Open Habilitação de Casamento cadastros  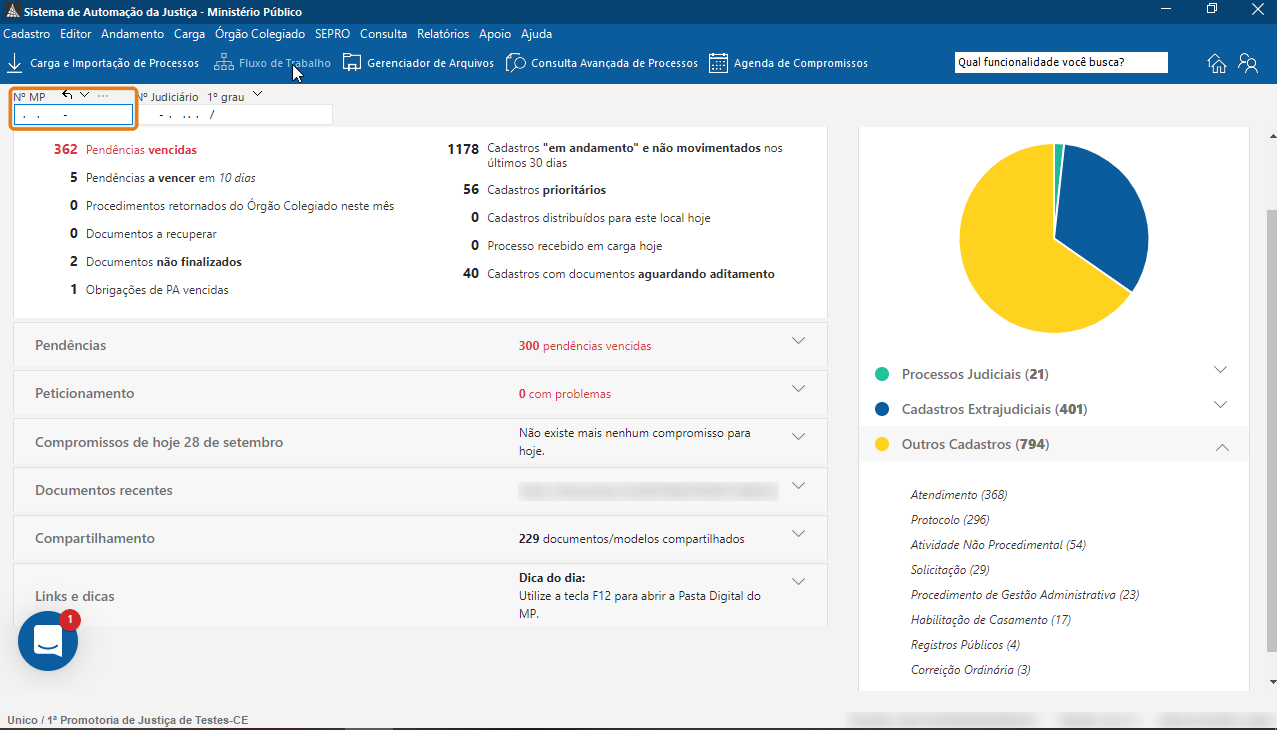(x=990, y=619)
